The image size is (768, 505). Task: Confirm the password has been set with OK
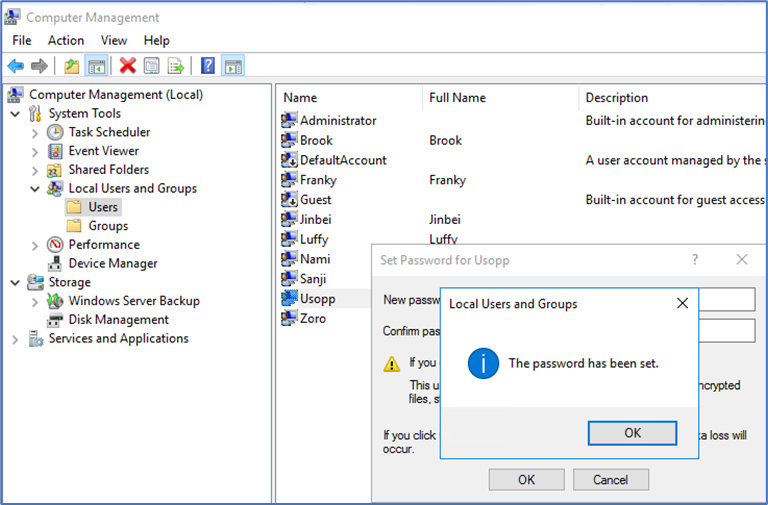[x=632, y=433]
